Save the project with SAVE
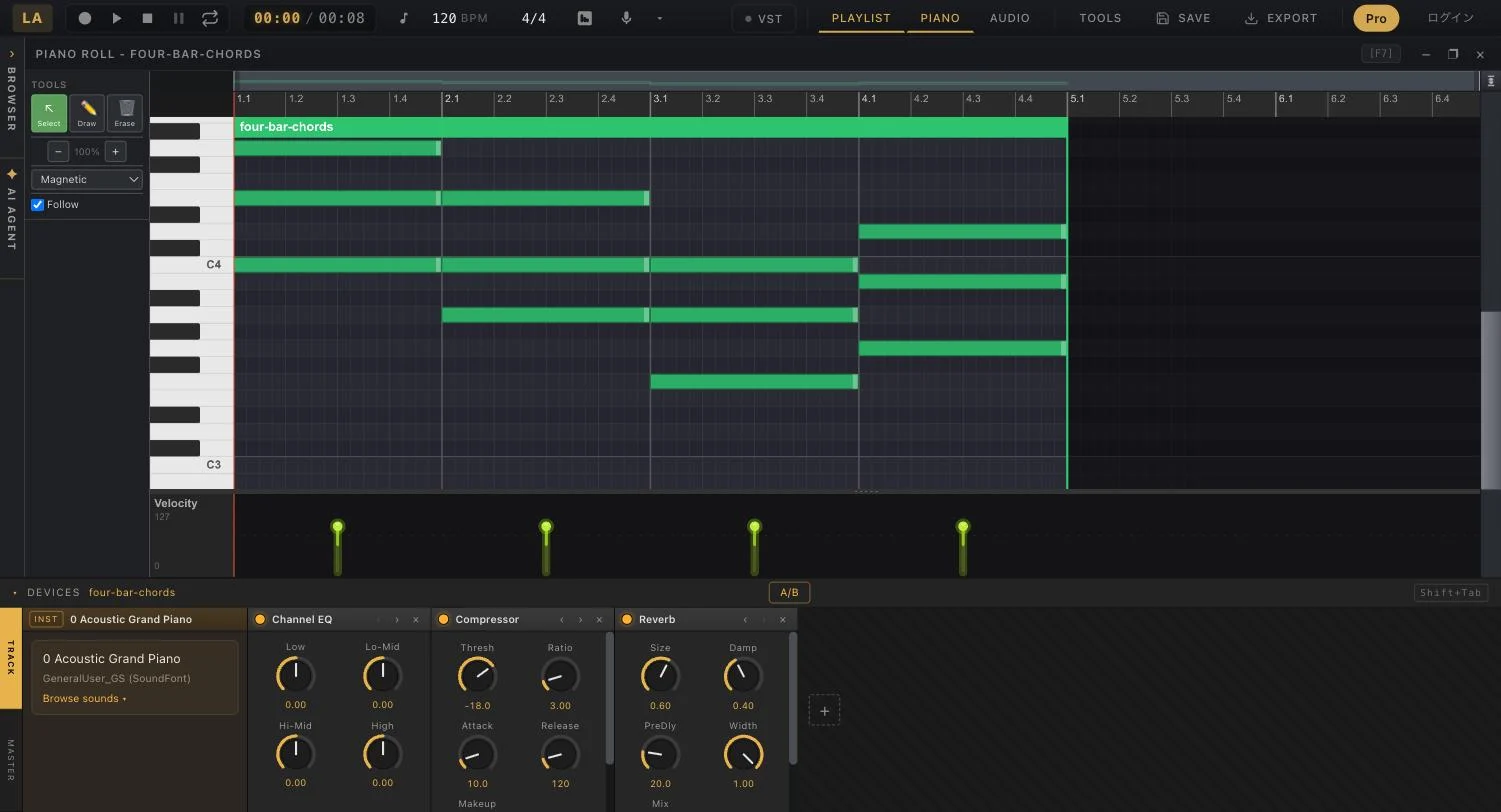The width and height of the screenshot is (1501, 812). tap(1183, 18)
